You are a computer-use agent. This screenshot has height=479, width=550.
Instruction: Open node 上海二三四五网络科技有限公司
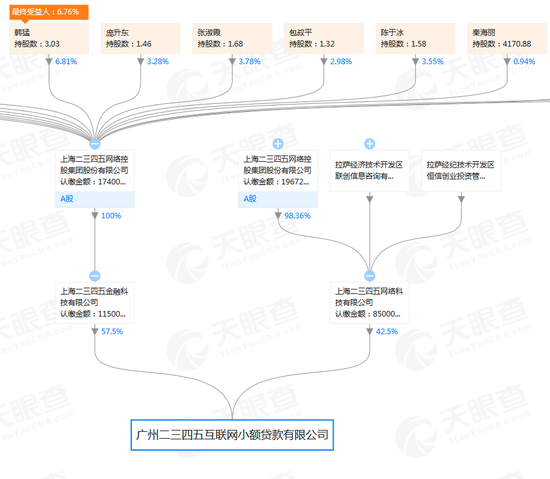[x=369, y=303]
